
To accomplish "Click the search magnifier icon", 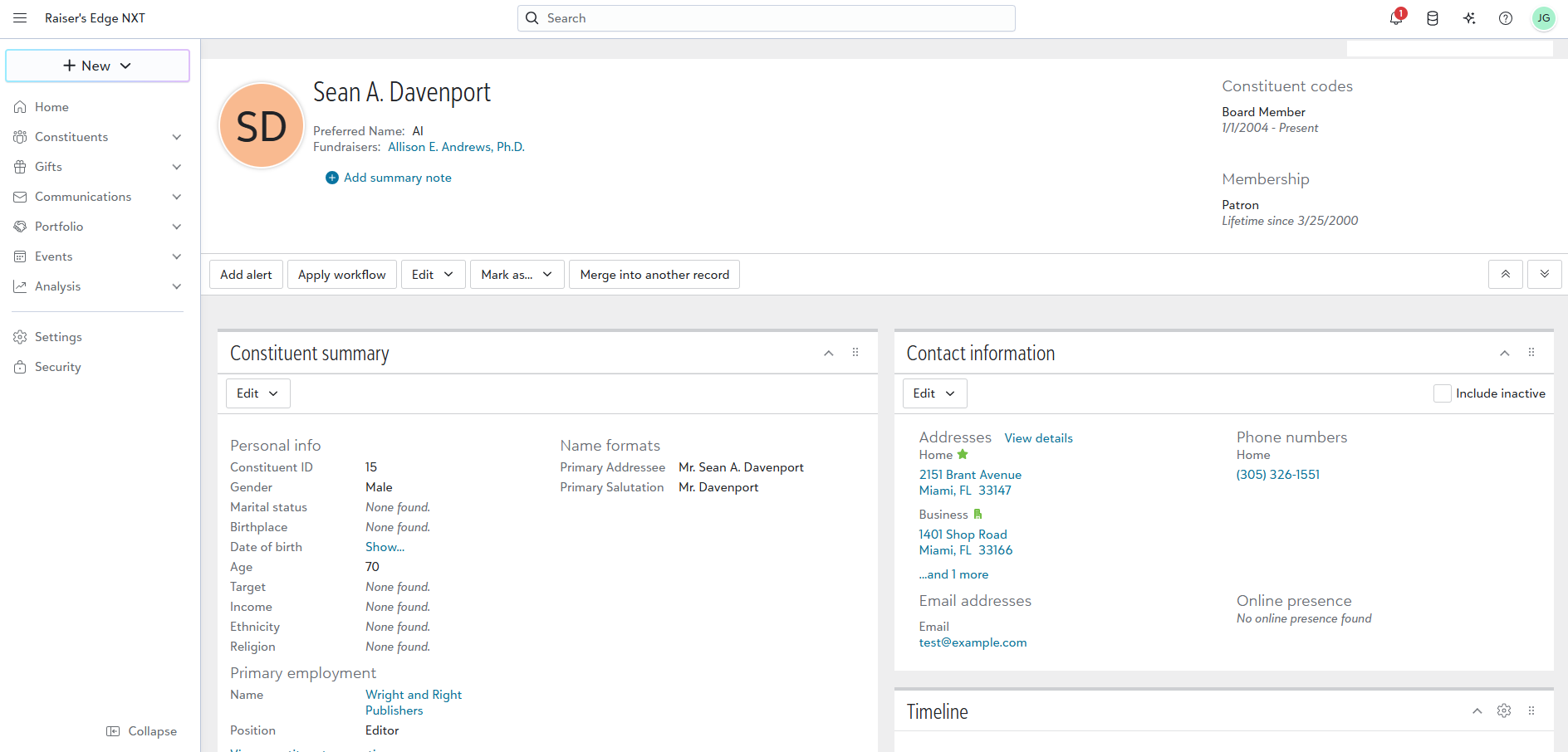I will click(532, 18).
